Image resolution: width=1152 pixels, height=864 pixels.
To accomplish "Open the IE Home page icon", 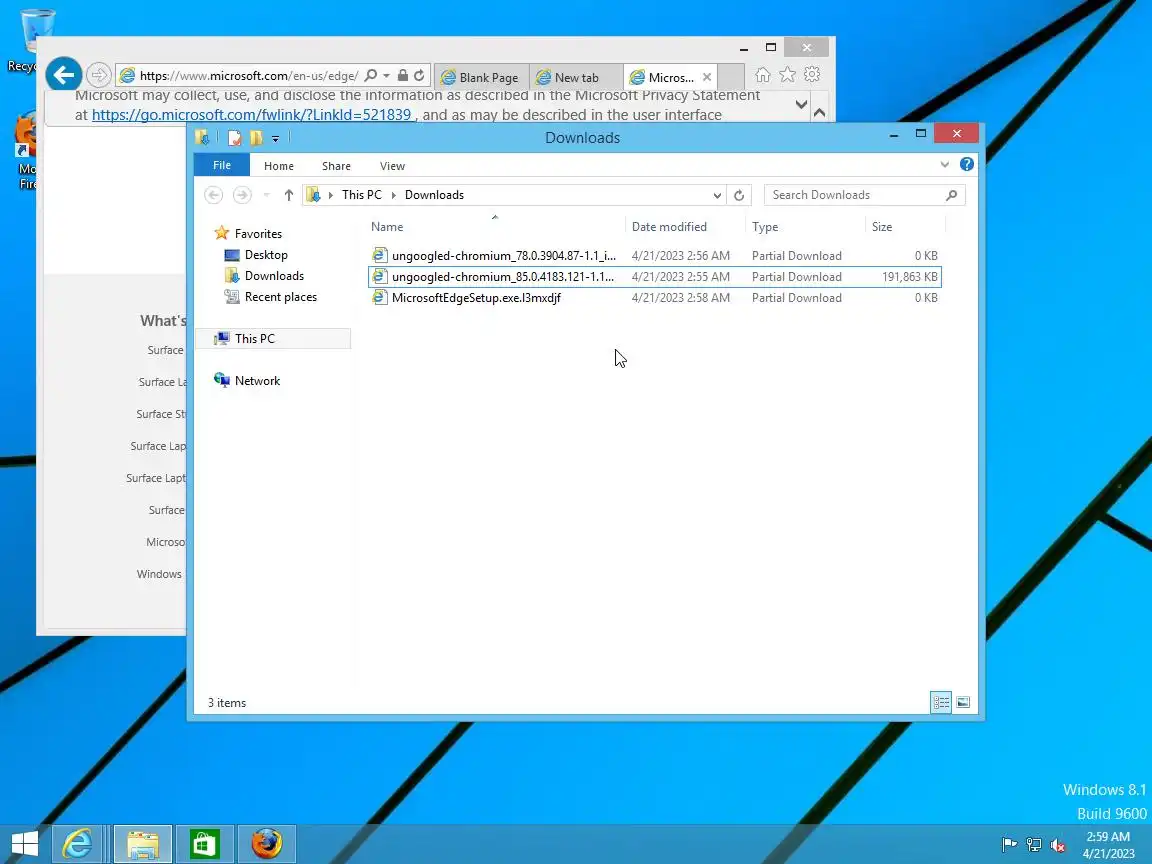I will pyautogui.click(x=763, y=75).
